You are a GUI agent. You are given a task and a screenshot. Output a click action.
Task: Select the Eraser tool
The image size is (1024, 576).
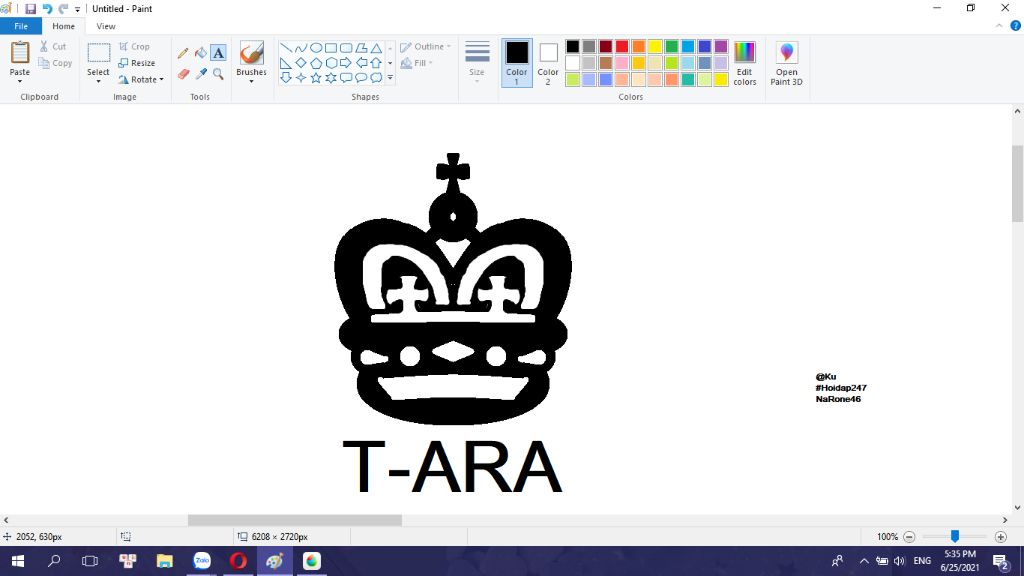click(183, 74)
